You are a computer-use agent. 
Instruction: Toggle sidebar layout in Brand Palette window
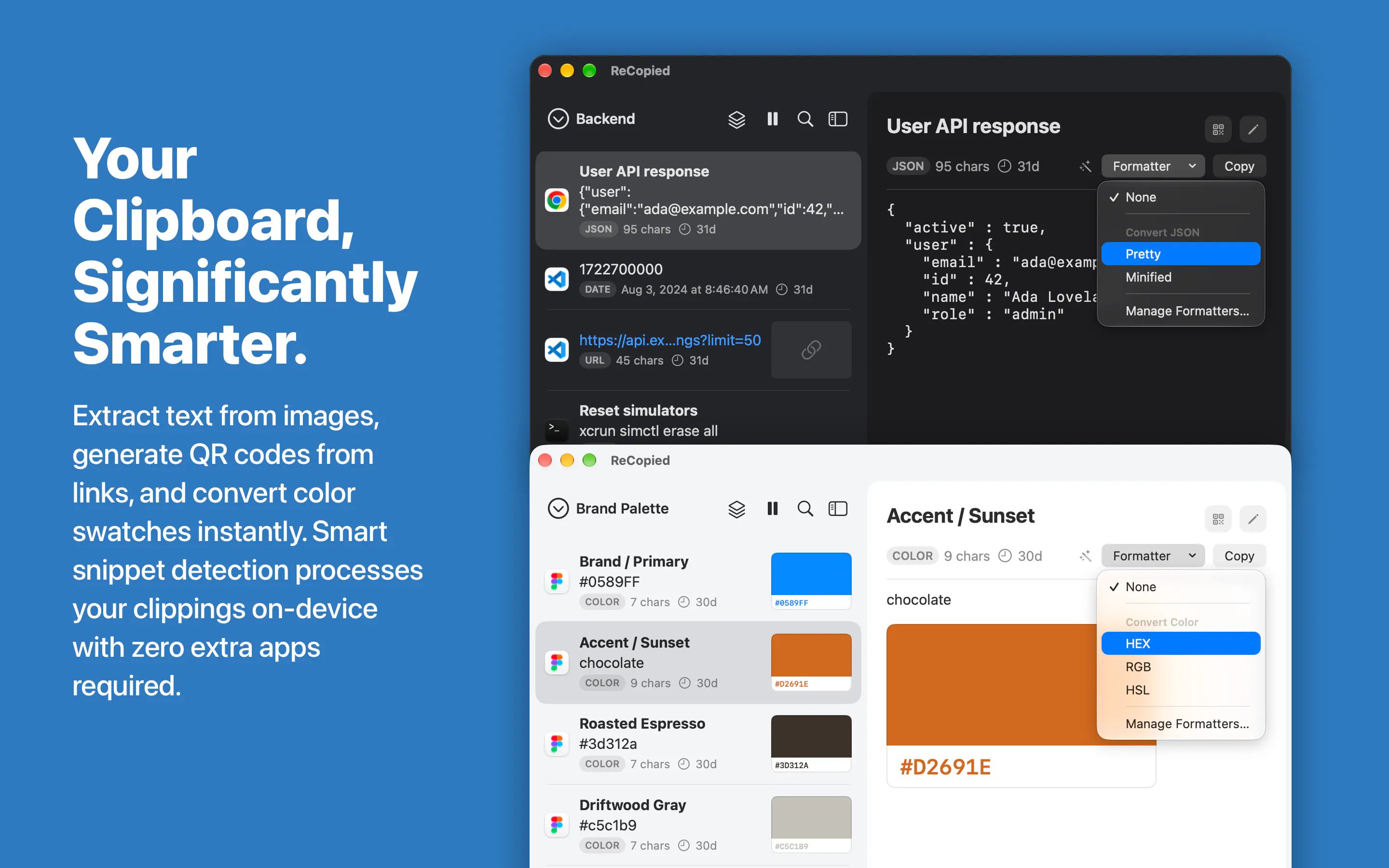coord(838,509)
